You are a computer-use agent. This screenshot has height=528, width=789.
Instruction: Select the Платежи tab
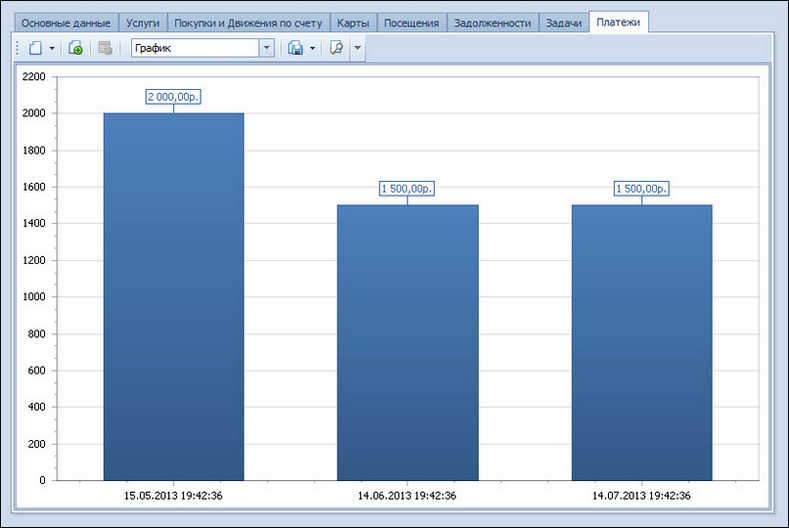click(618, 22)
